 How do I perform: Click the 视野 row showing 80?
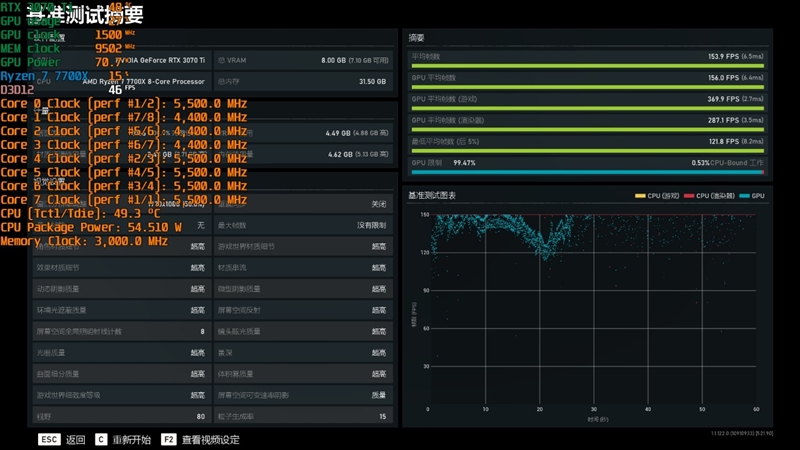[x=121, y=416]
